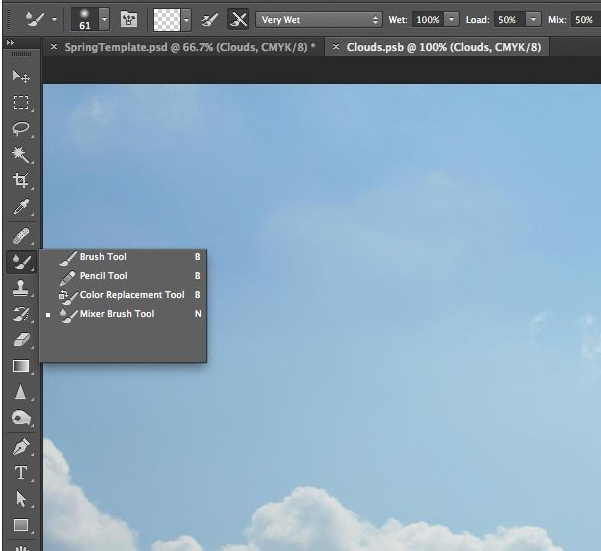The height and width of the screenshot is (551, 601).
Task: Open the Very Wet blending preset dropdown
Action: 319,20
